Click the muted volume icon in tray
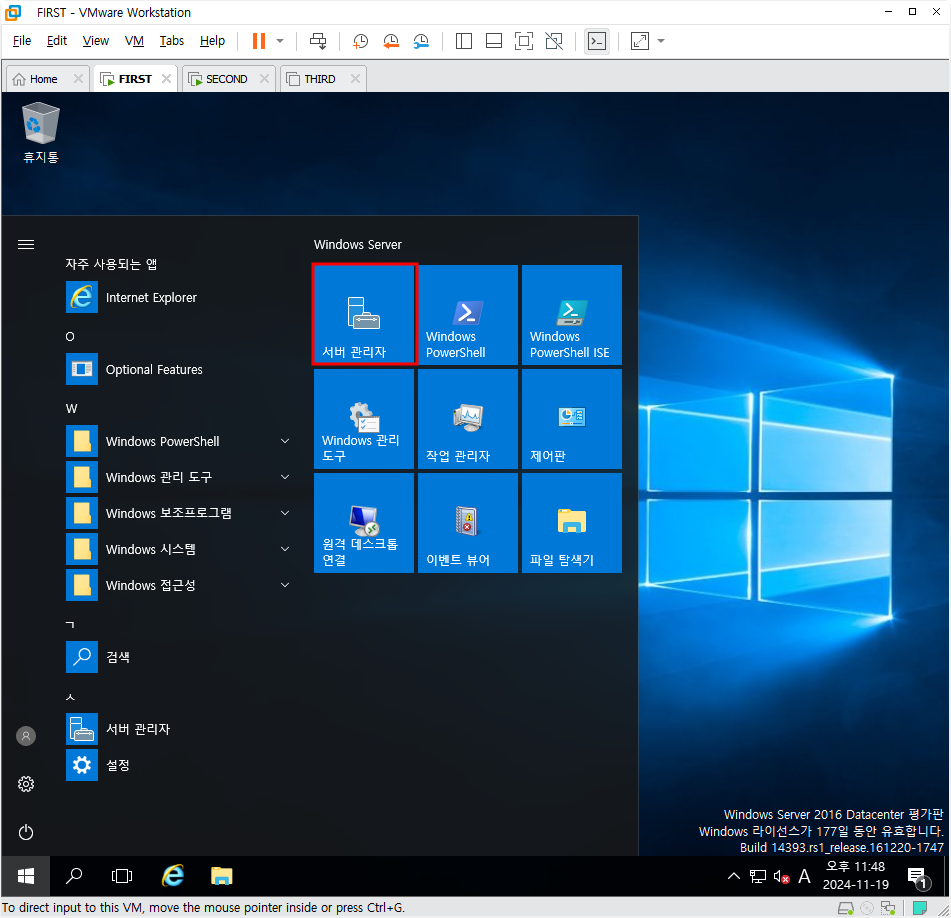Viewport: 951px width, 918px height. pyautogui.click(x=781, y=876)
